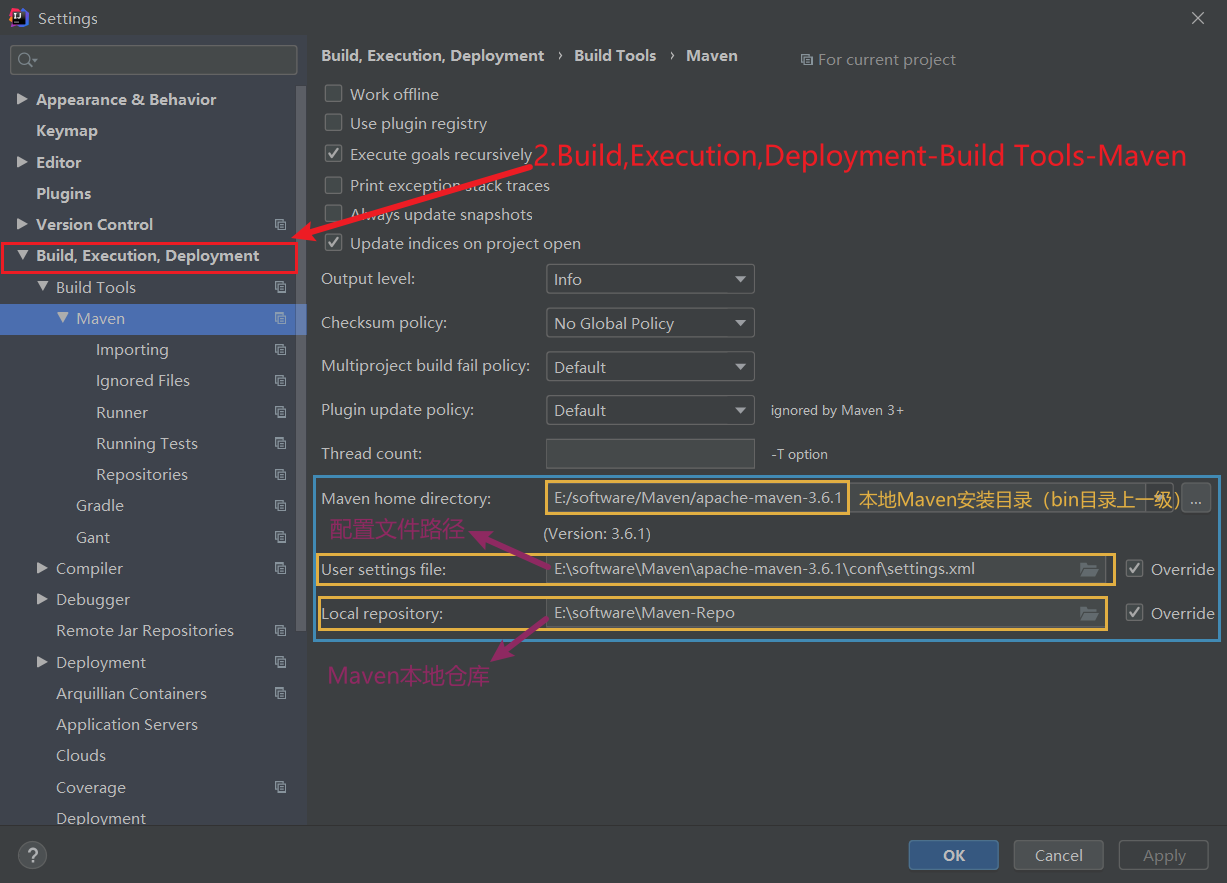Open the Checksum policy dropdown
This screenshot has height=883, width=1227.
tap(650, 324)
